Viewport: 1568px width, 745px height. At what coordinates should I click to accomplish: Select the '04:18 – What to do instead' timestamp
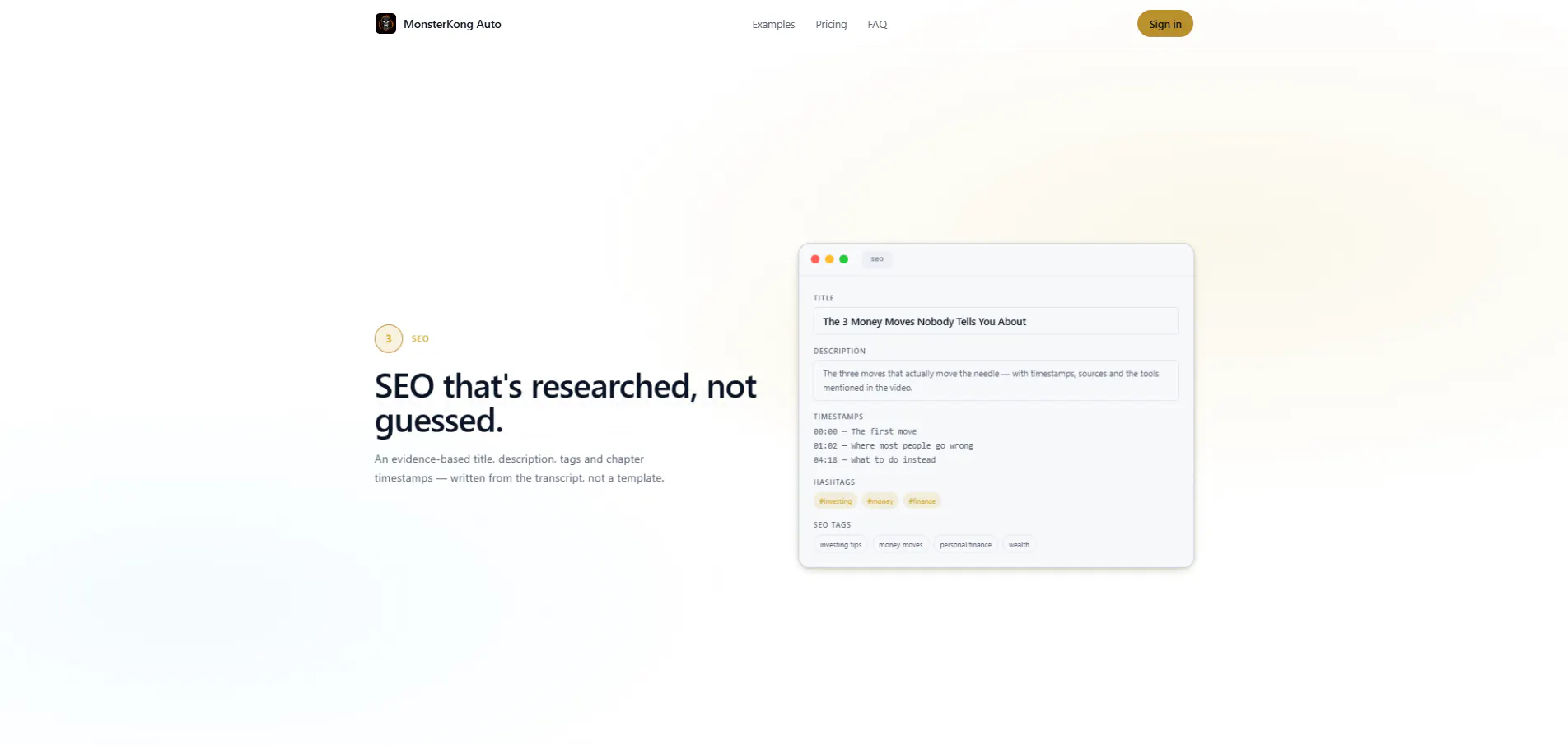coord(875,460)
